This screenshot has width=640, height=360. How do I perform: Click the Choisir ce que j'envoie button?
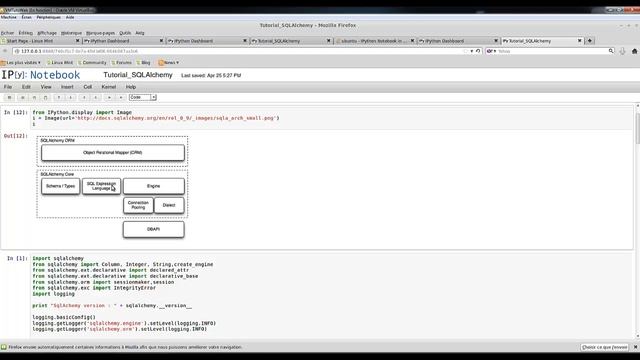(604, 347)
